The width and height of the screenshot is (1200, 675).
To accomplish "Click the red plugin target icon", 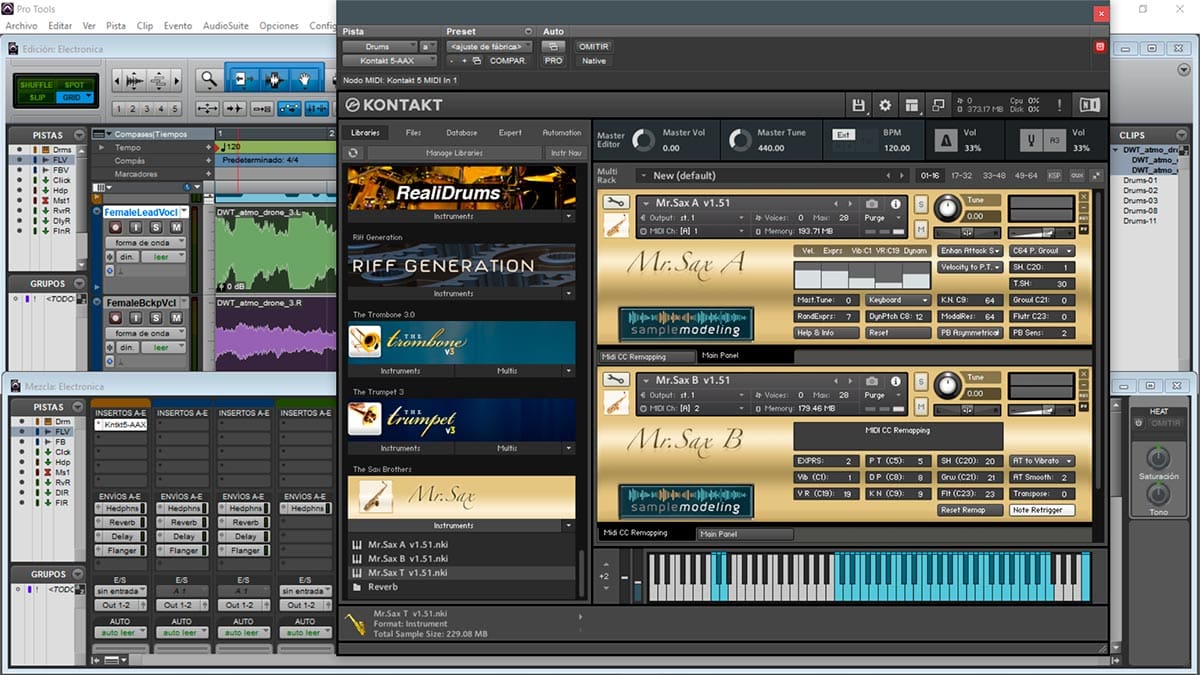I will tap(1099, 47).
